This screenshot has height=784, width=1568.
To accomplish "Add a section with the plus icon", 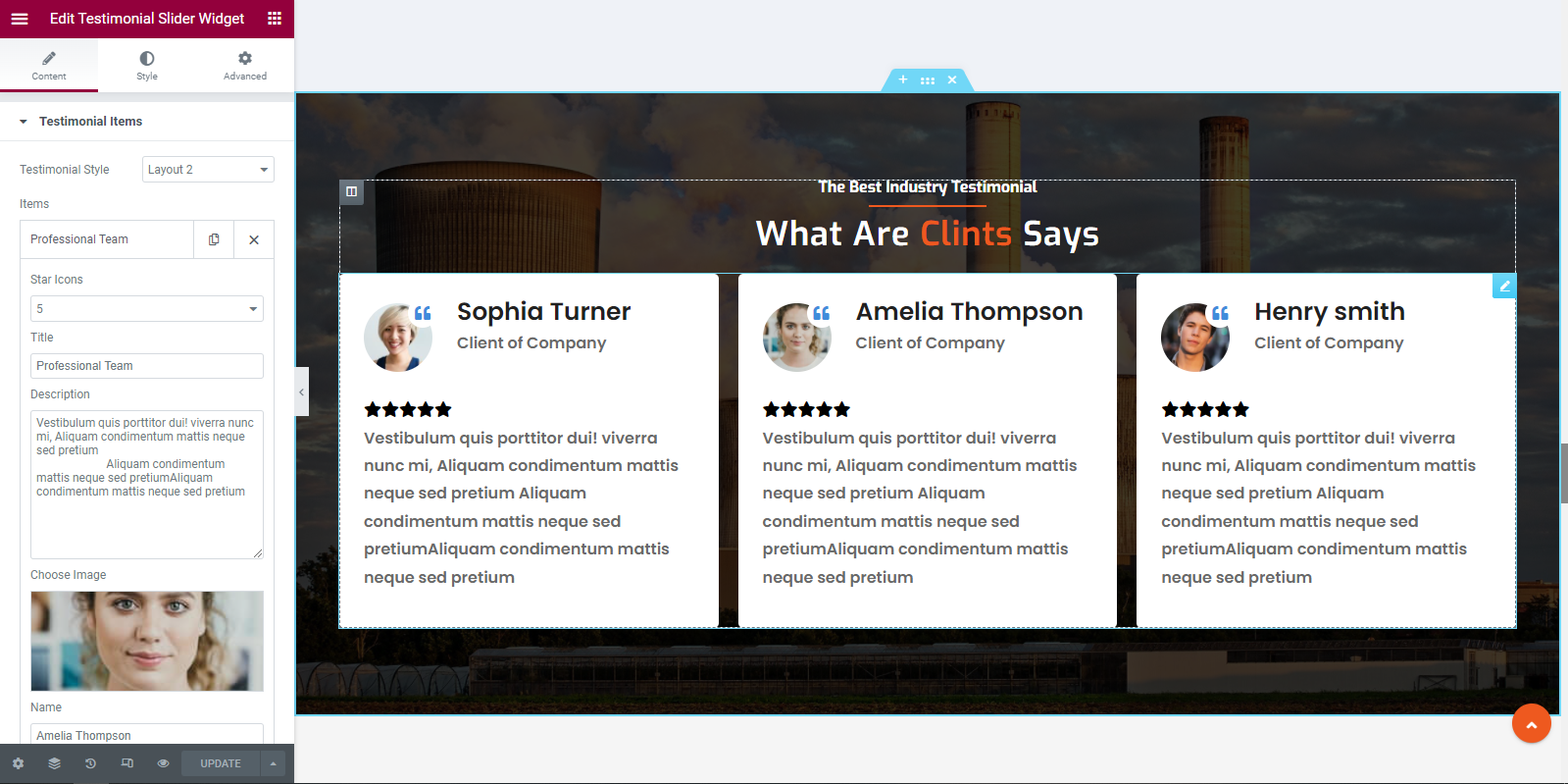I will tap(903, 79).
